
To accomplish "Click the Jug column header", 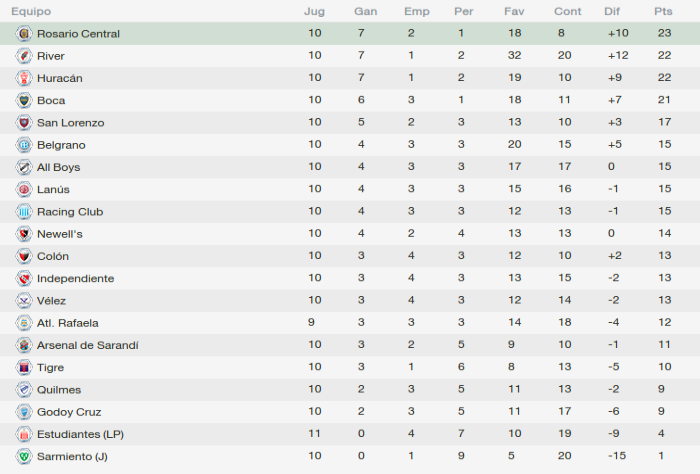I will click(314, 12).
